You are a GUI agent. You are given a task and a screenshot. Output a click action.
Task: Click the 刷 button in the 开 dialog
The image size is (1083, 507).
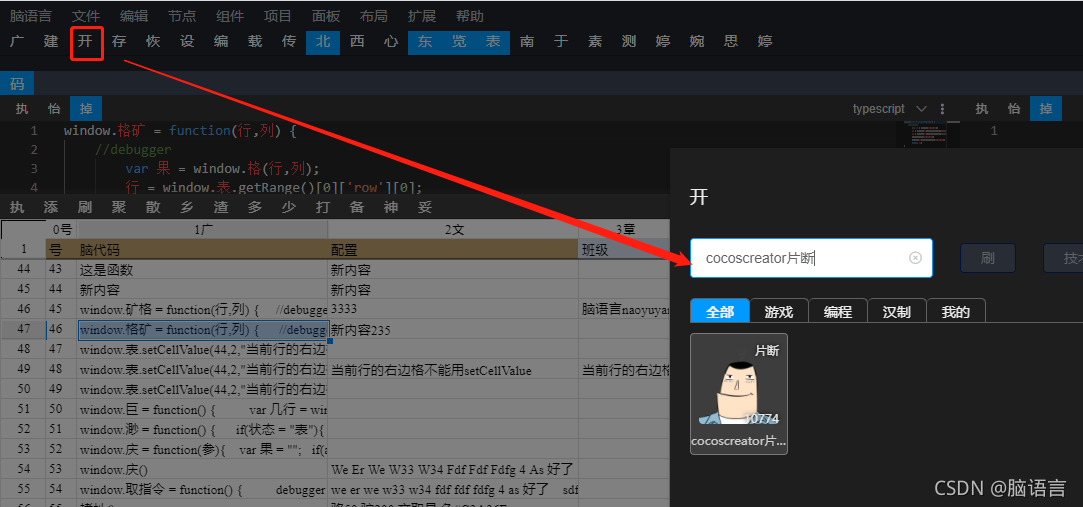point(988,258)
